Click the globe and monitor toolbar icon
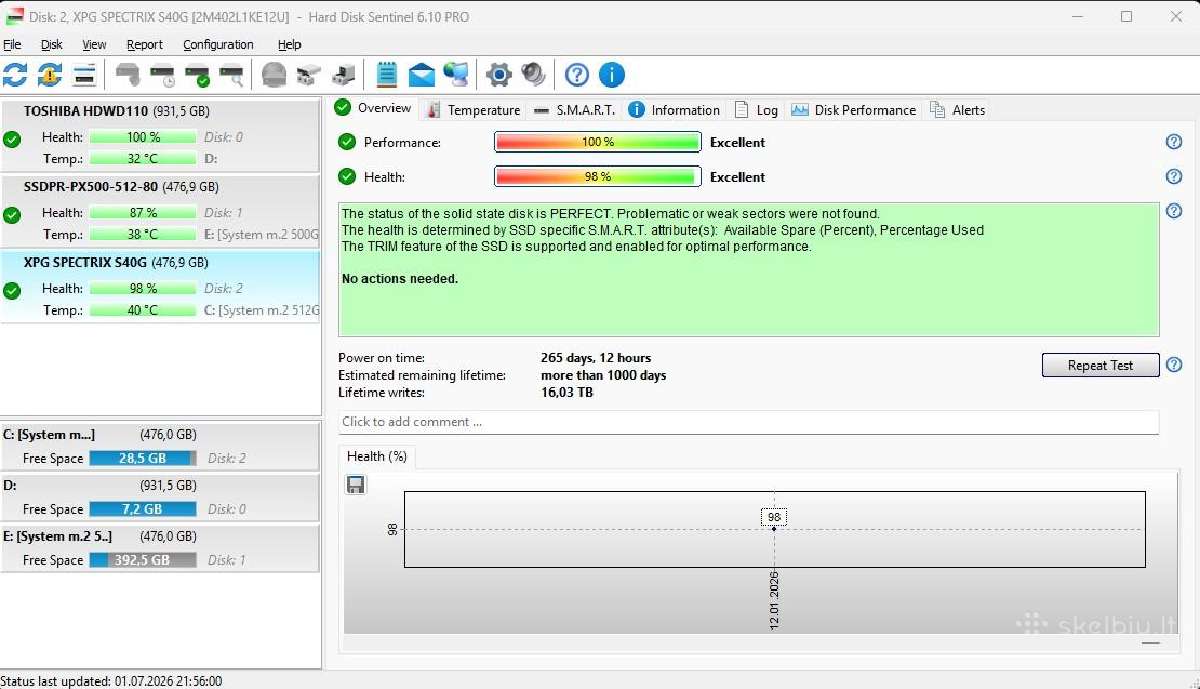1200x689 pixels. point(457,74)
